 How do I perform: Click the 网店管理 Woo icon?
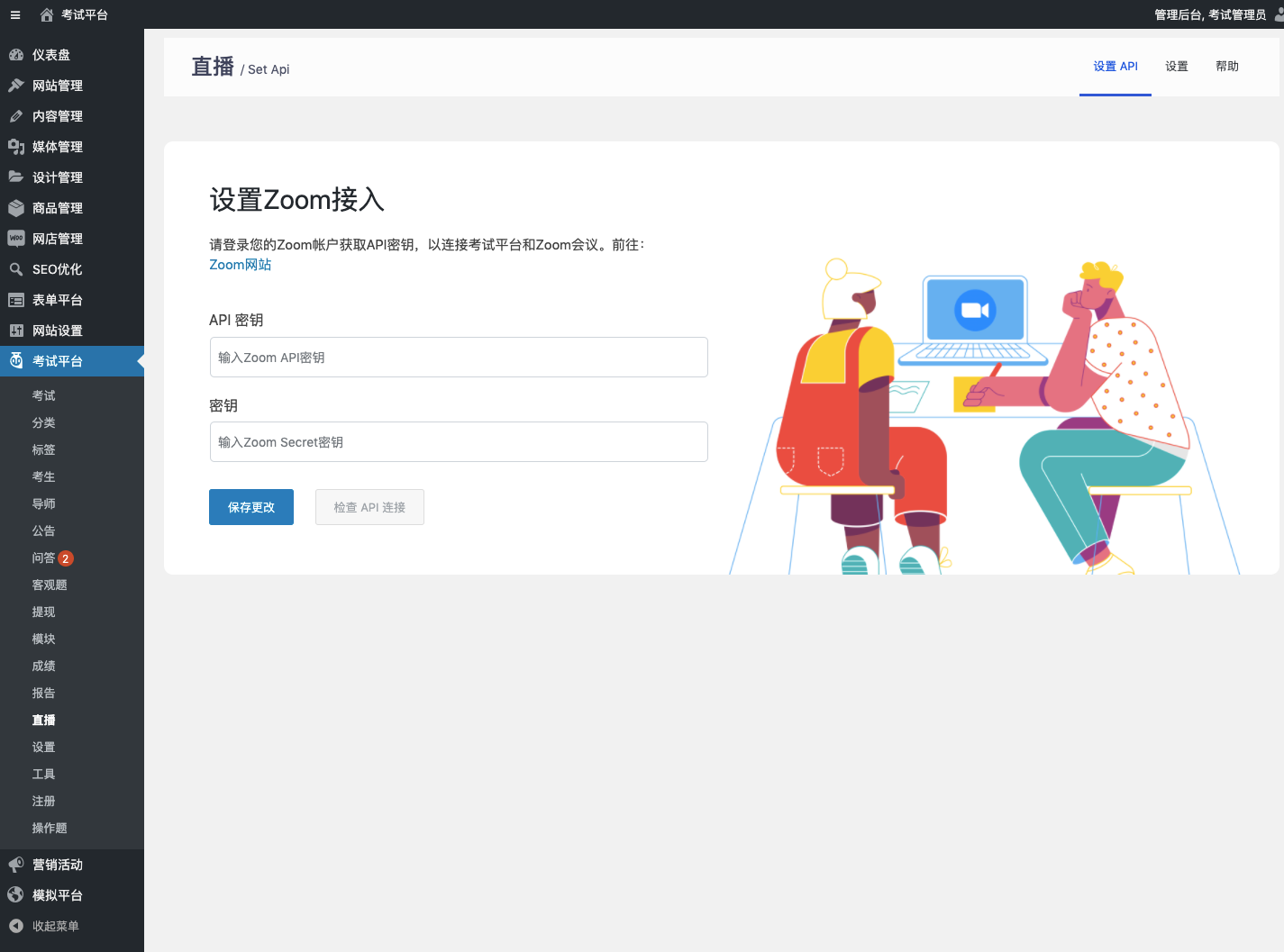(16, 239)
